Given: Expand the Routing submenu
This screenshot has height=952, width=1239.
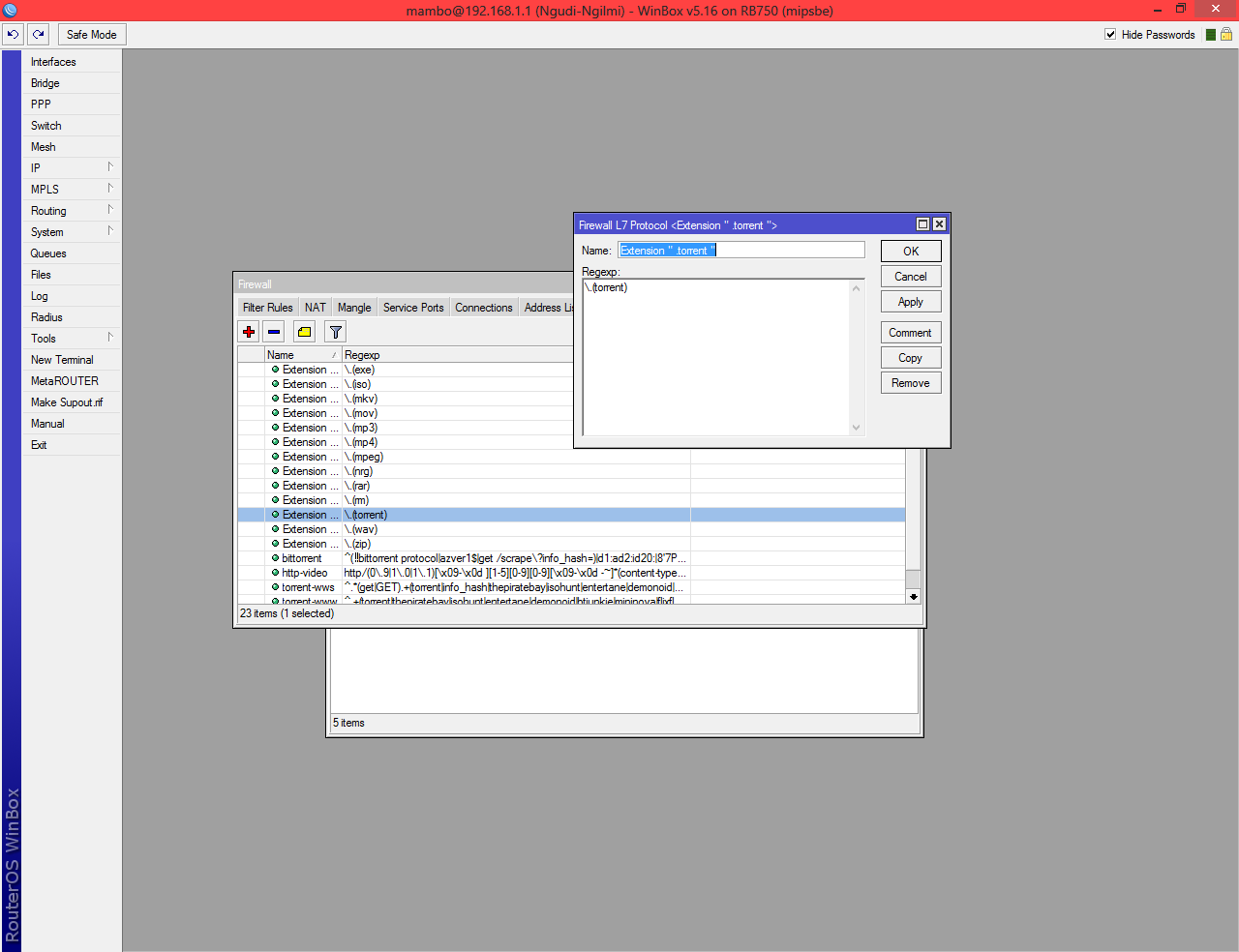Looking at the screenshot, I should pos(72,211).
